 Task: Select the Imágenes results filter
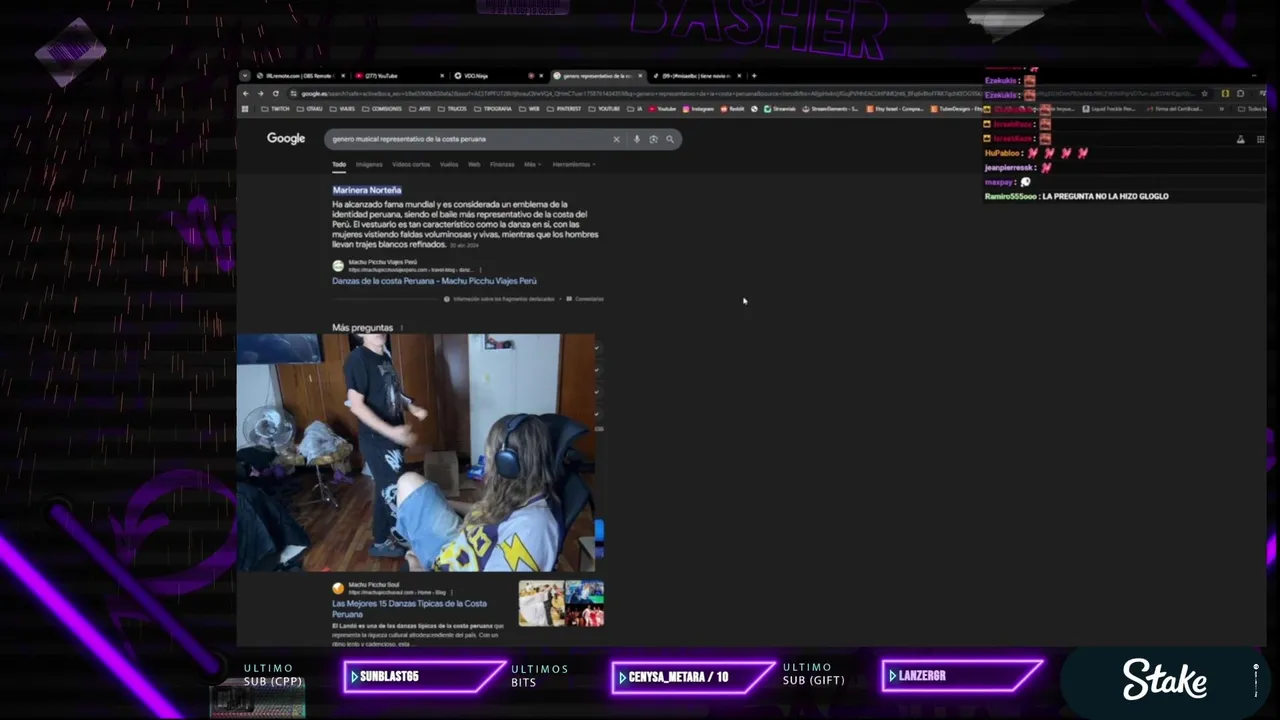coord(369,164)
